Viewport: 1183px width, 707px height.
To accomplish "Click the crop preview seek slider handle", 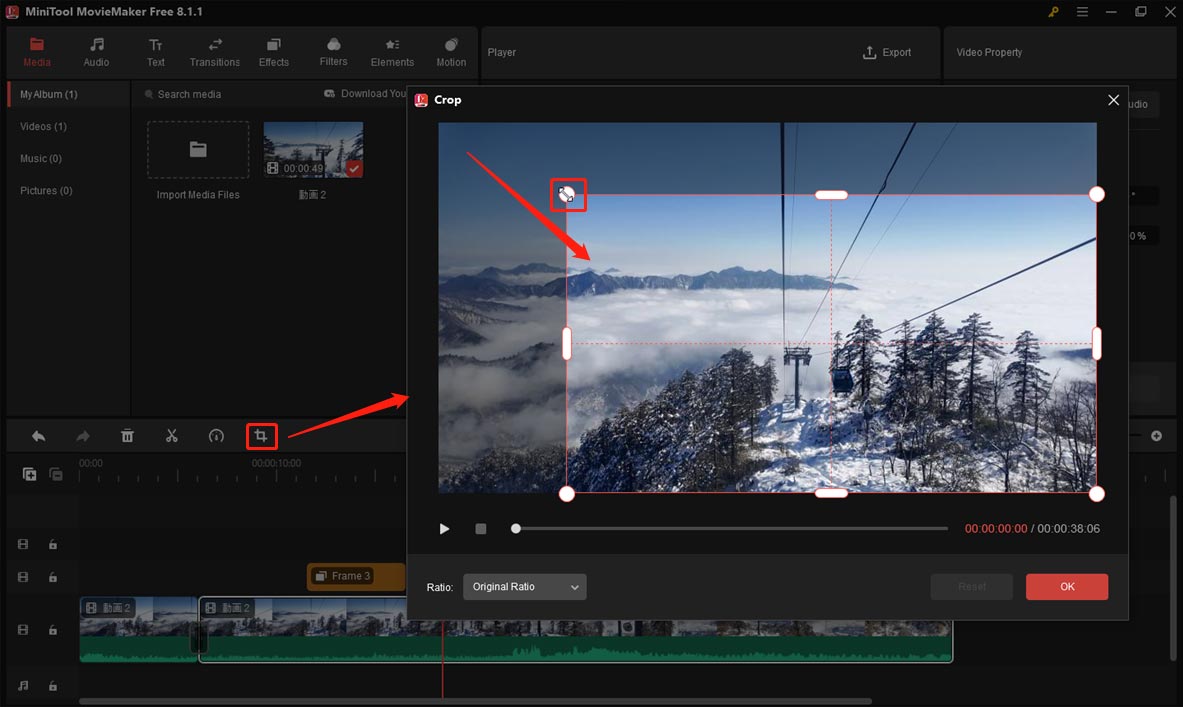I will point(515,528).
